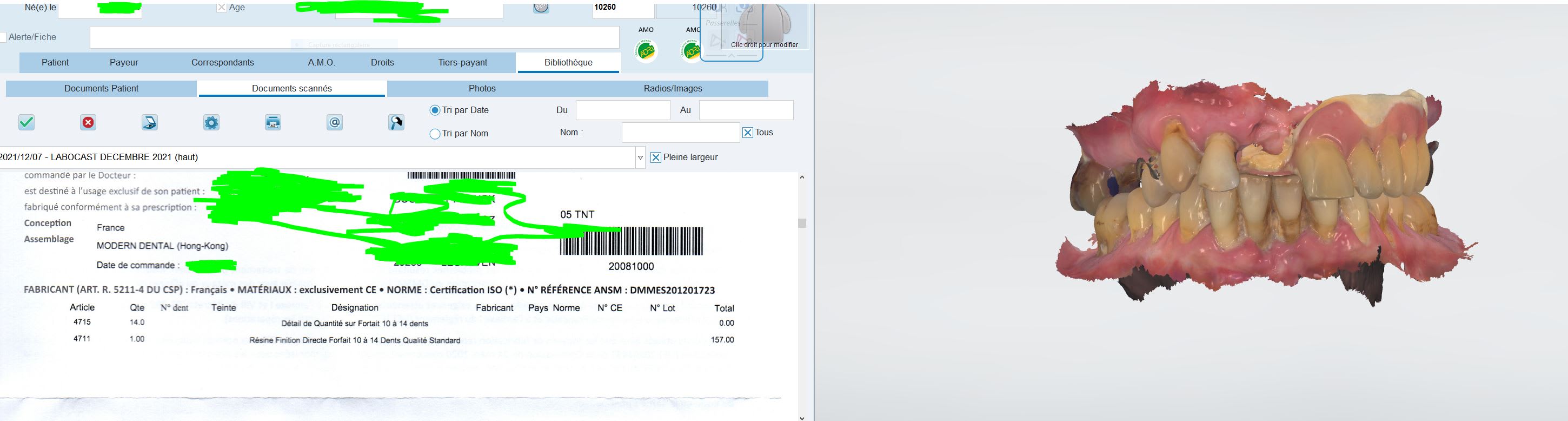Click the Du start date field
This screenshot has width=1568, height=421.
(x=622, y=110)
